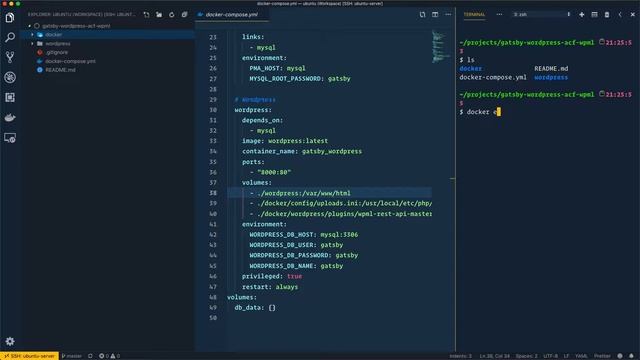This screenshot has height=360, width=640.
Task: Kill the terminal with trash icon
Action: [607, 15]
